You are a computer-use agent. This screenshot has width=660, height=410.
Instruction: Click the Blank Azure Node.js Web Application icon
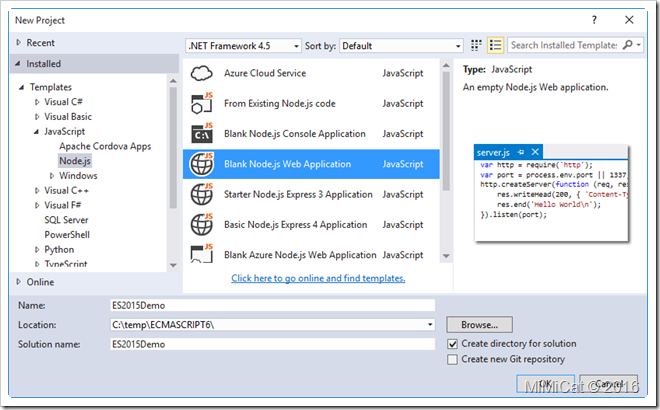(x=201, y=253)
